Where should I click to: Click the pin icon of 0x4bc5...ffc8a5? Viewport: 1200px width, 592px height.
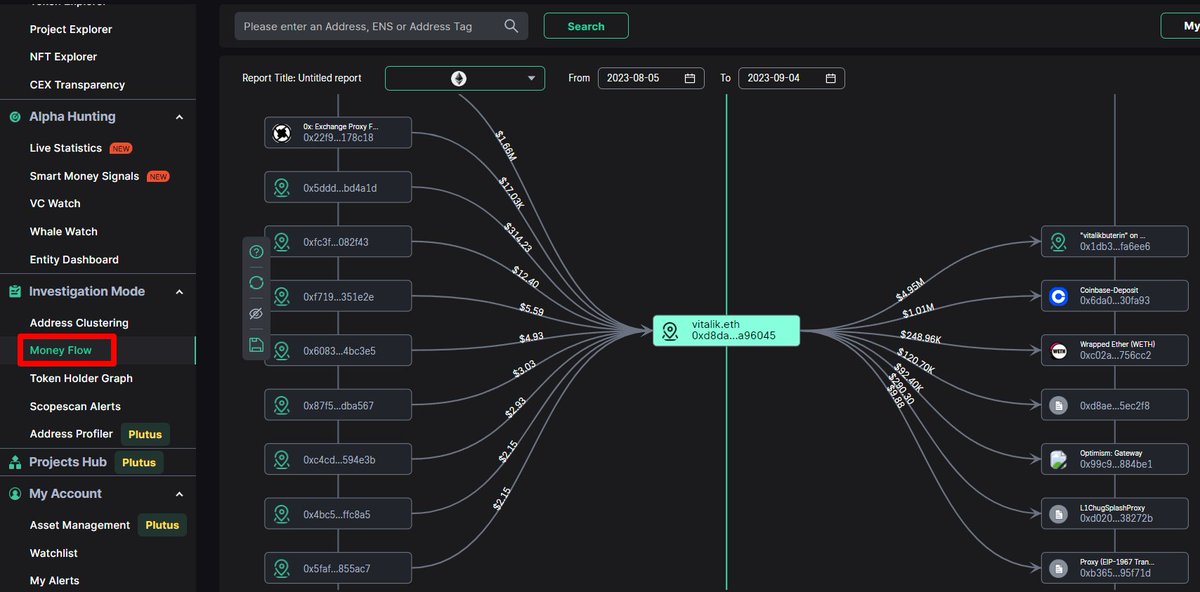pyautogui.click(x=283, y=514)
